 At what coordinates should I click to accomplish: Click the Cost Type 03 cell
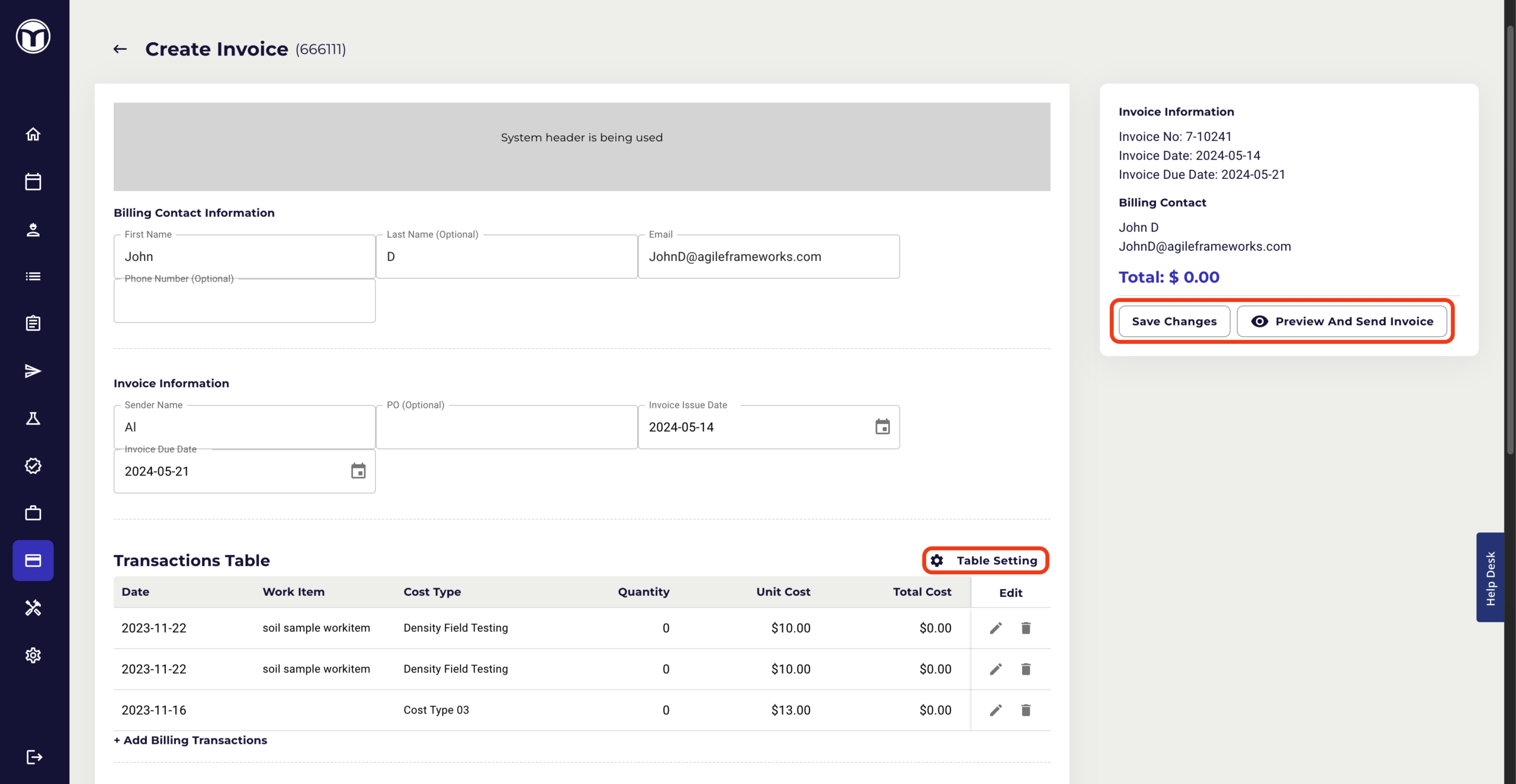click(x=436, y=710)
